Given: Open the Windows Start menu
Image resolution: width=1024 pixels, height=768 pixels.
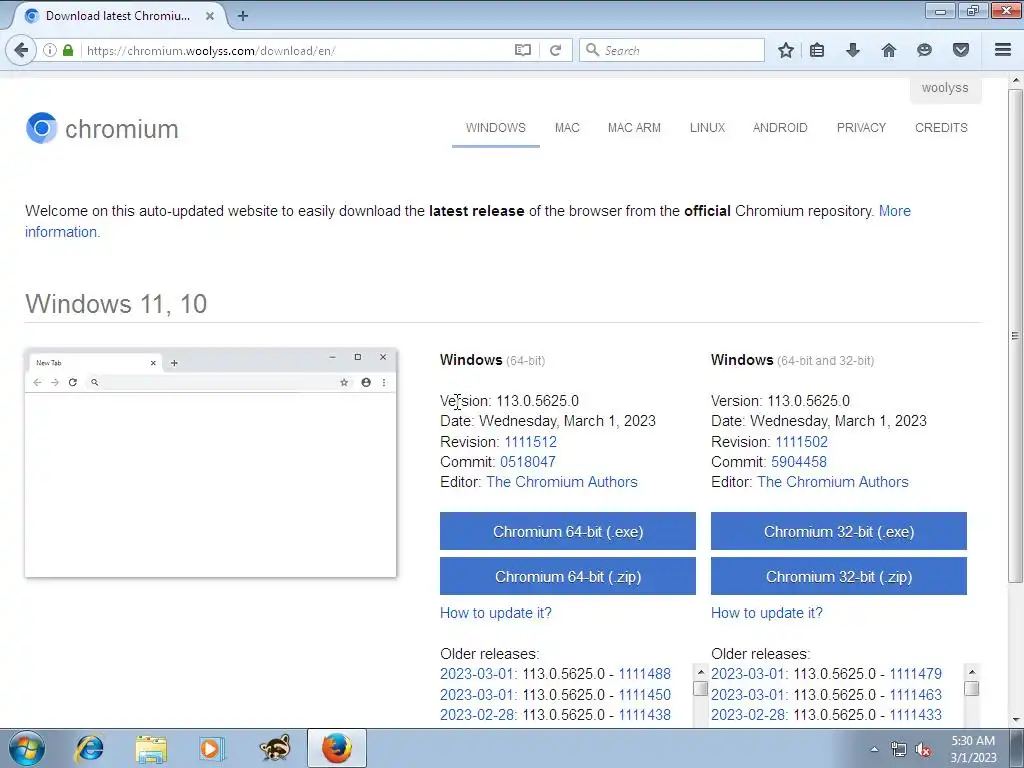Looking at the screenshot, I should pos(27,748).
